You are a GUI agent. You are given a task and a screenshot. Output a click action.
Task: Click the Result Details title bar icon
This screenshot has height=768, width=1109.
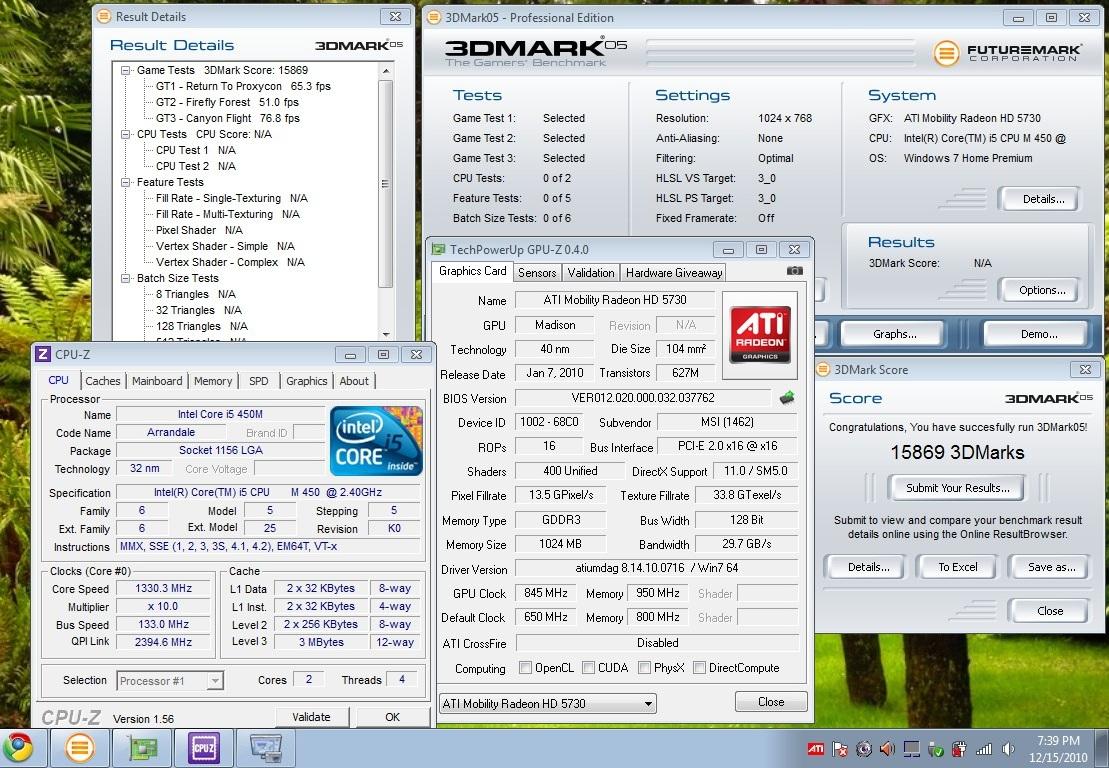(x=104, y=16)
